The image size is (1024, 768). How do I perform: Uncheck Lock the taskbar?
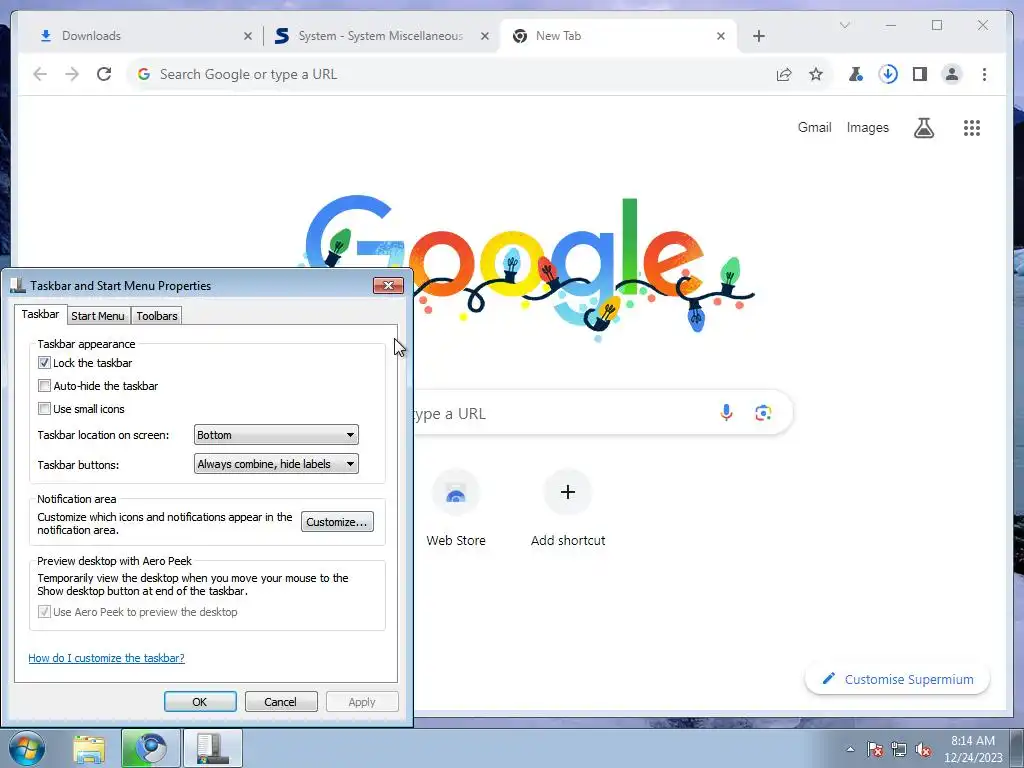(44, 362)
